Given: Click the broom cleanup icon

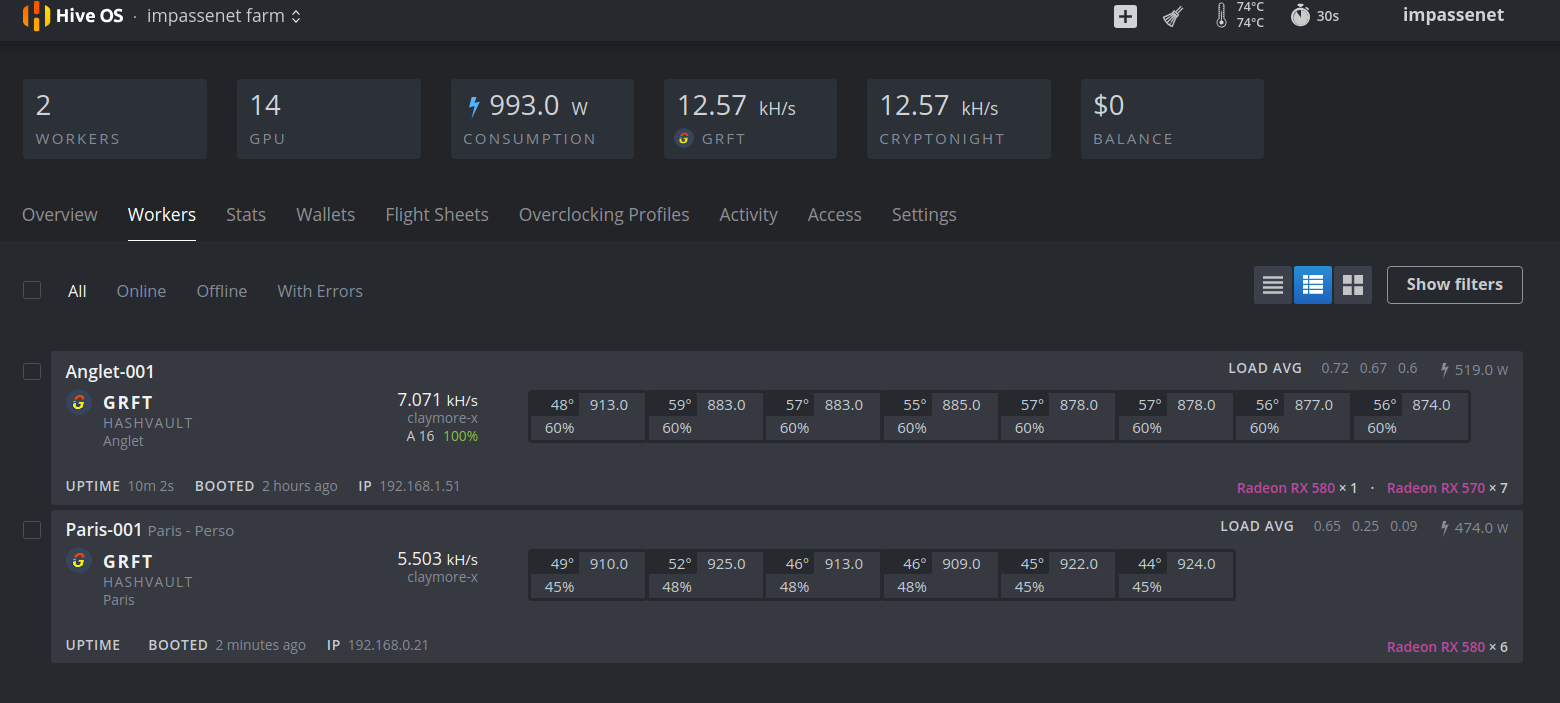Looking at the screenshot, I should 1174,16.
